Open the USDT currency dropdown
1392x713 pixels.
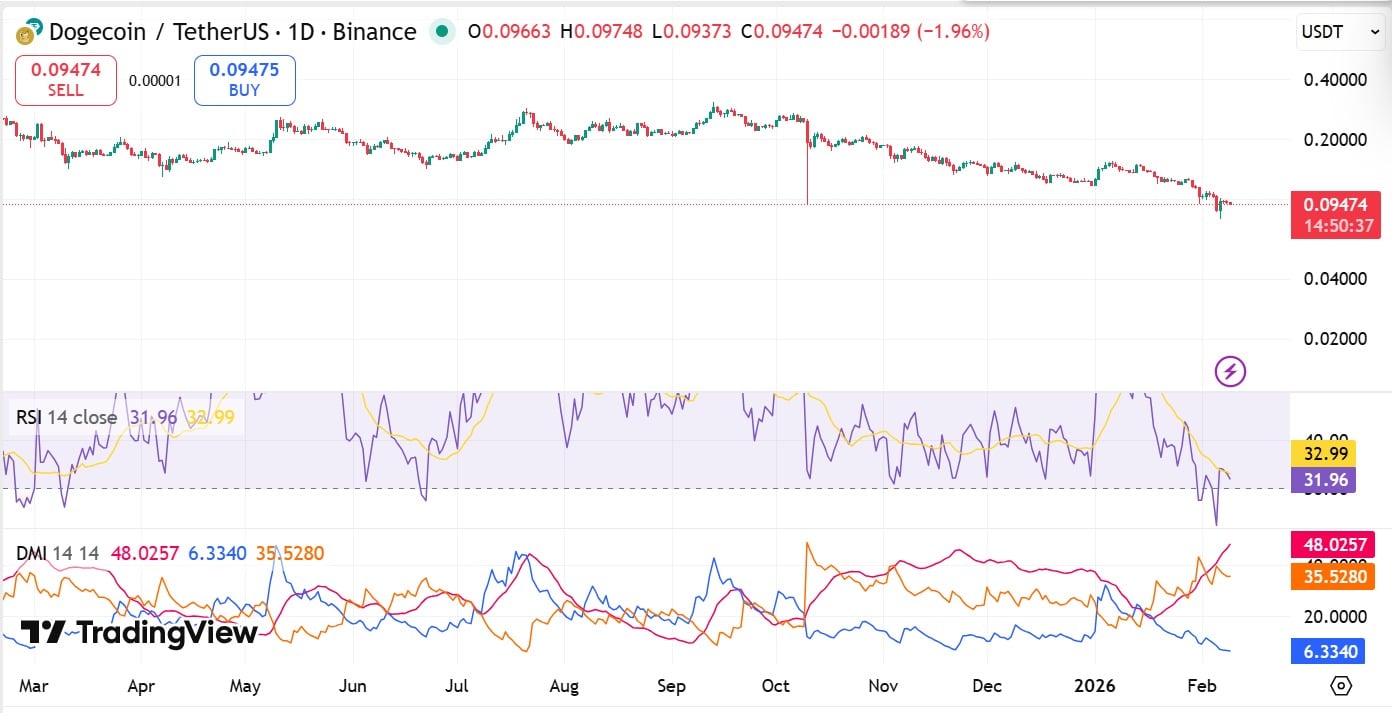click(1340, 31)
